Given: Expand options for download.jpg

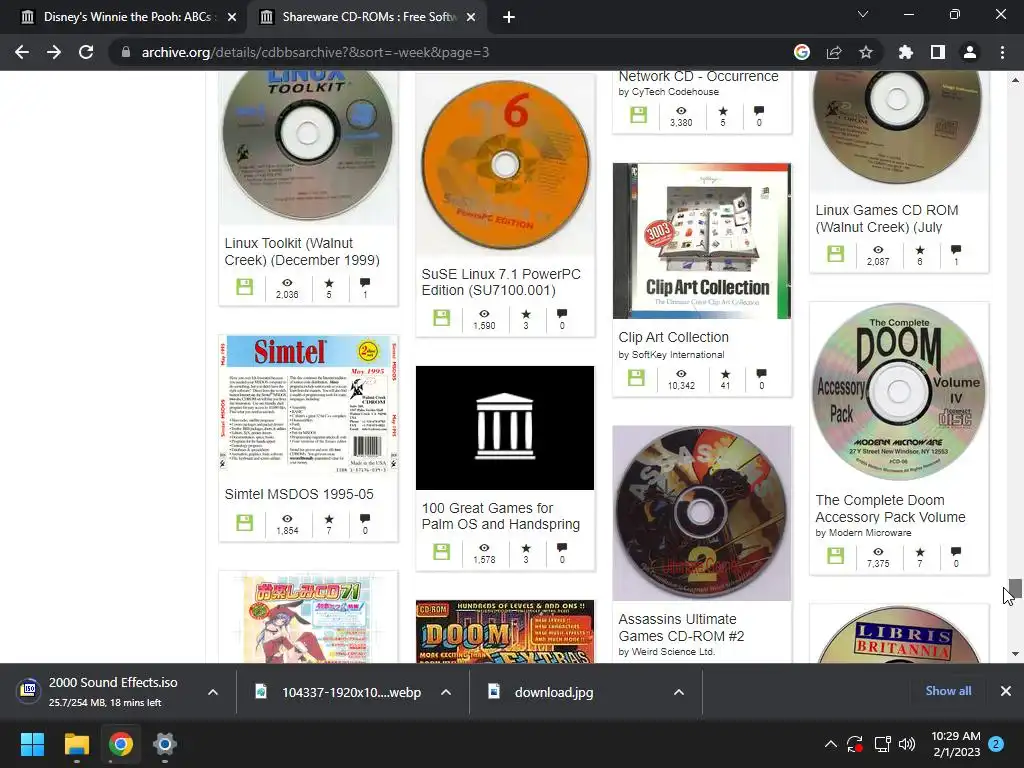Looking at the screenshot, I should coord(679,692).
